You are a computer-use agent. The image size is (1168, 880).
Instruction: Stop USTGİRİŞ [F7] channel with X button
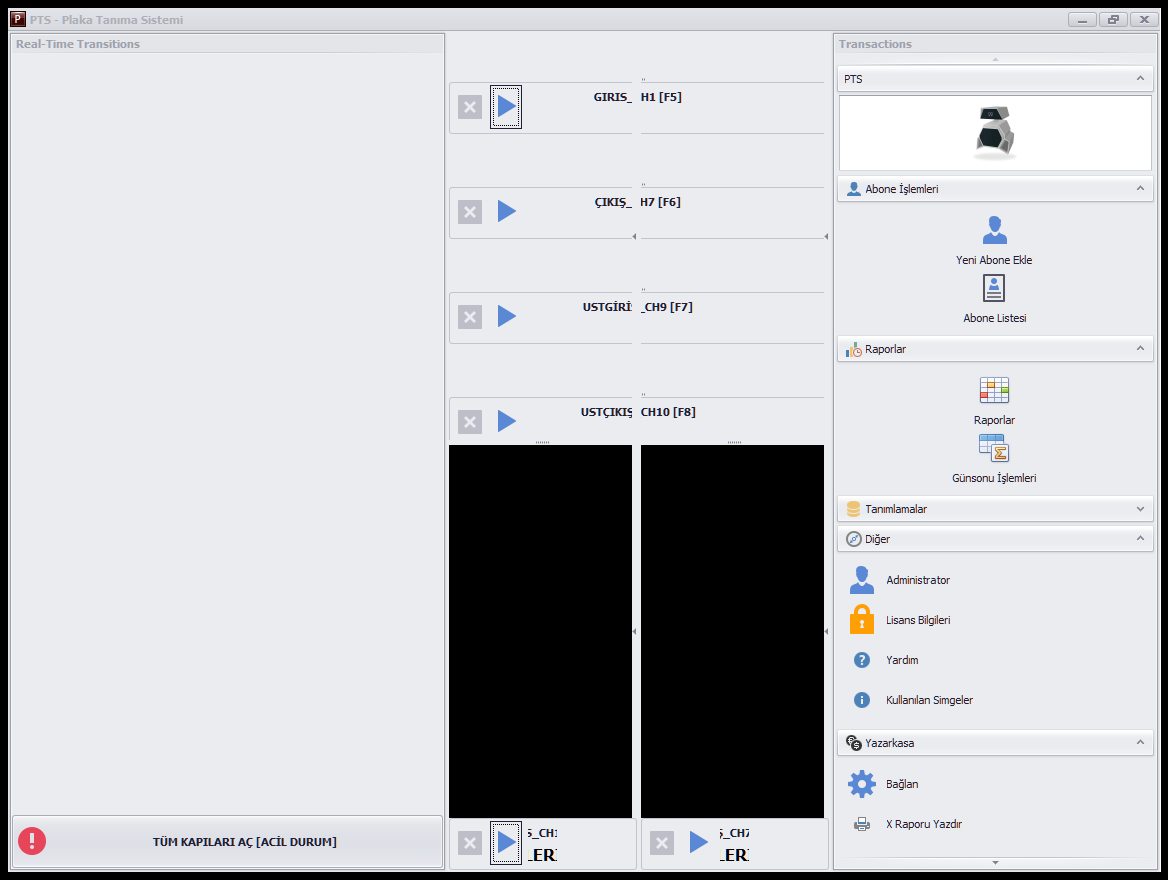[470, 317]
